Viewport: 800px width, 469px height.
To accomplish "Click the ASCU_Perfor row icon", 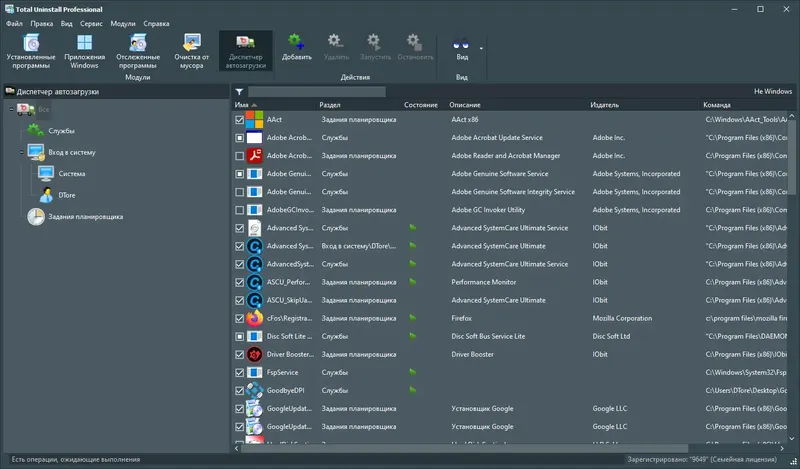I will (254, 282).
